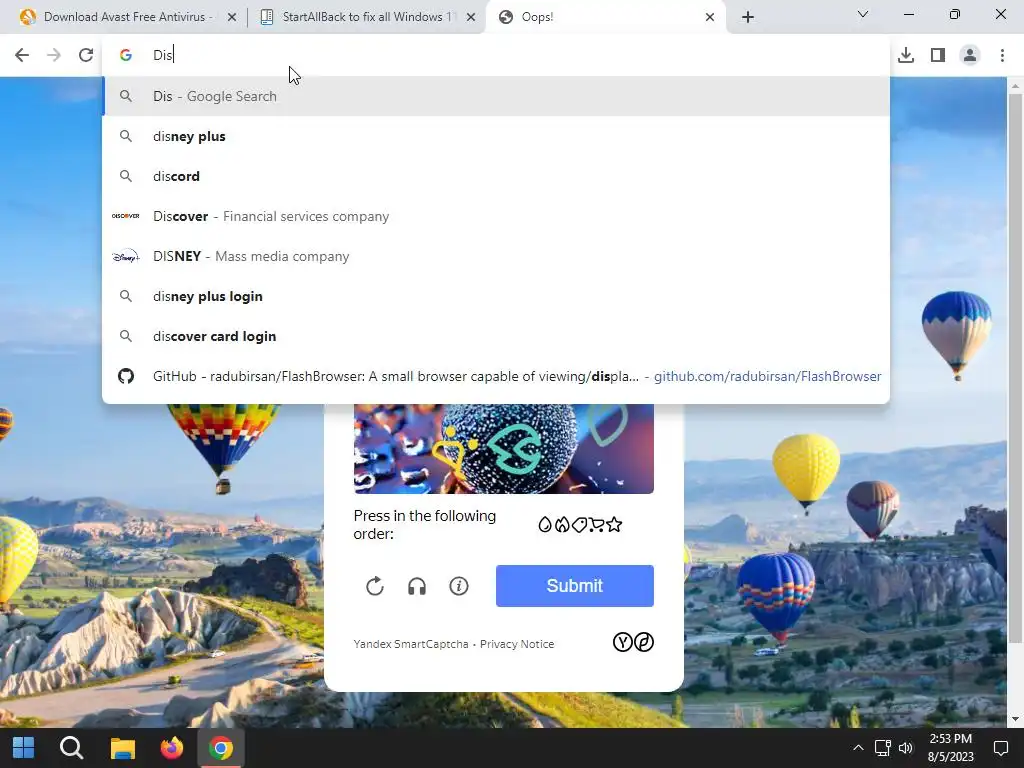The height and width of the screenshot is (768, 1024).
Task: Open the clock showing 2:53 PM
Action: pos(950,748)
